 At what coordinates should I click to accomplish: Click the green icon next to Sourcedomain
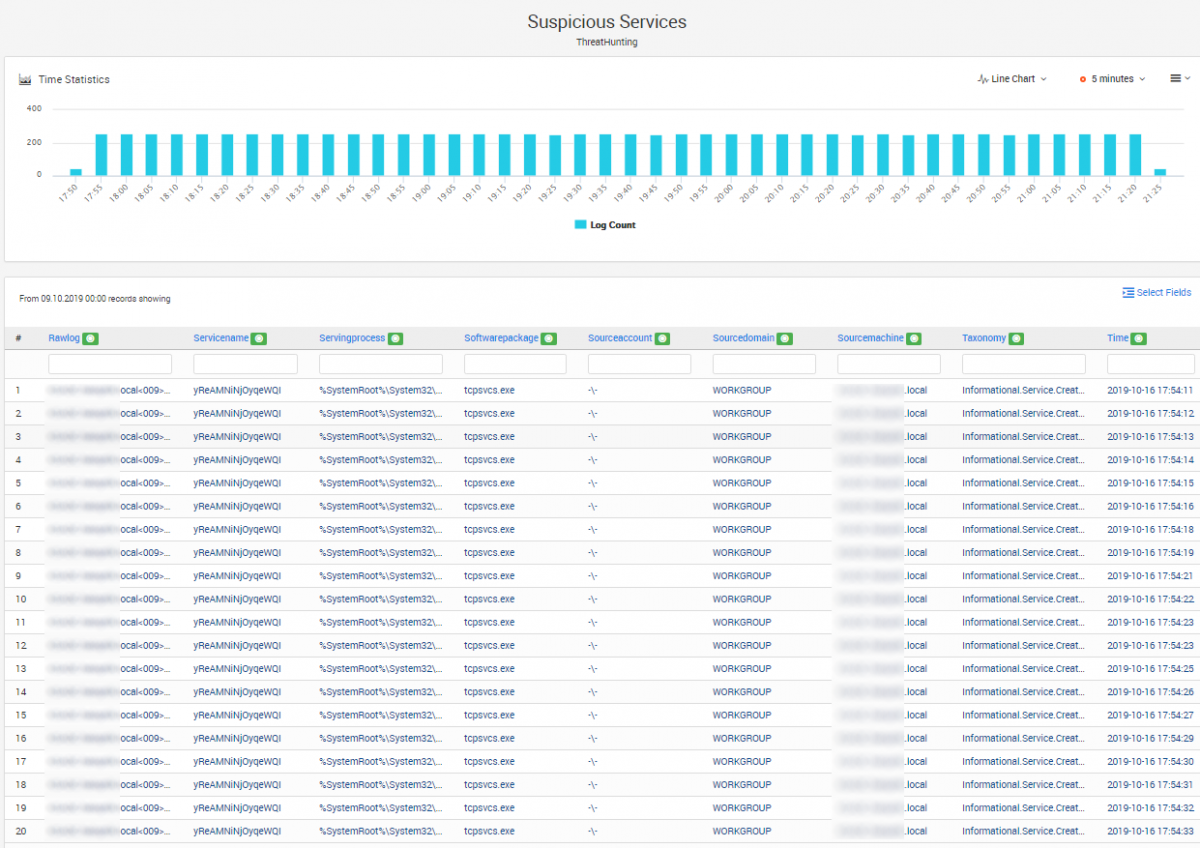click(785, 338)
